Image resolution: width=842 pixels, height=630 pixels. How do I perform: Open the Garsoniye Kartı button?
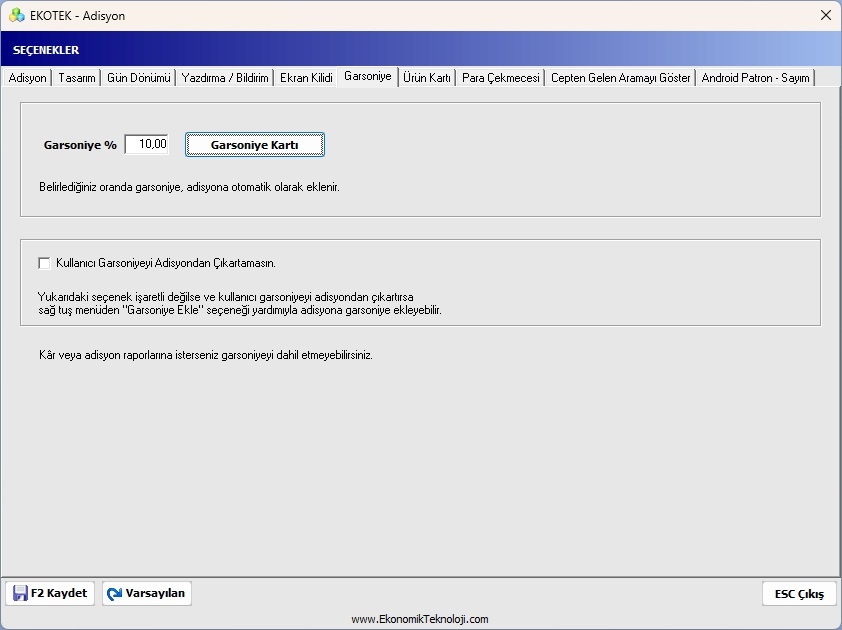tap(255, 145)
